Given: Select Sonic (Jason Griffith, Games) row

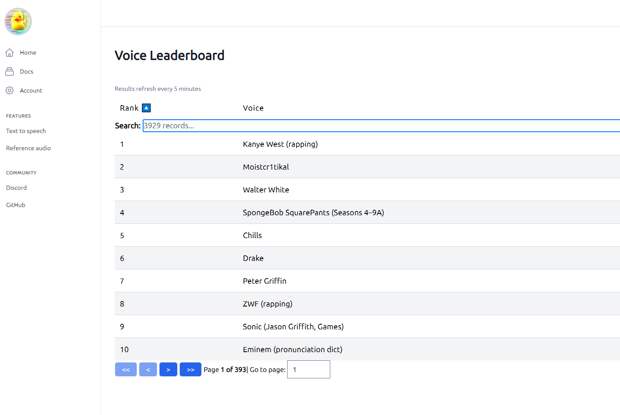Looking at the screenshot, I should pyautogui.click(x=367, y=327).
